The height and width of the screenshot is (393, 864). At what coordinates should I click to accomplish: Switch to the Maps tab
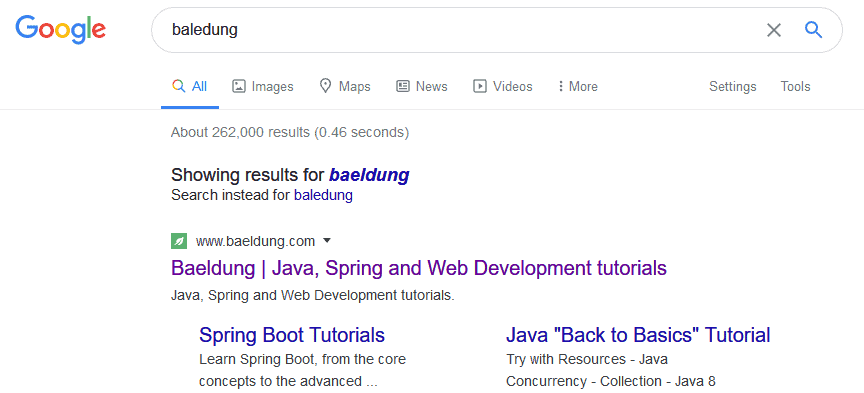(x=345, y=87)
